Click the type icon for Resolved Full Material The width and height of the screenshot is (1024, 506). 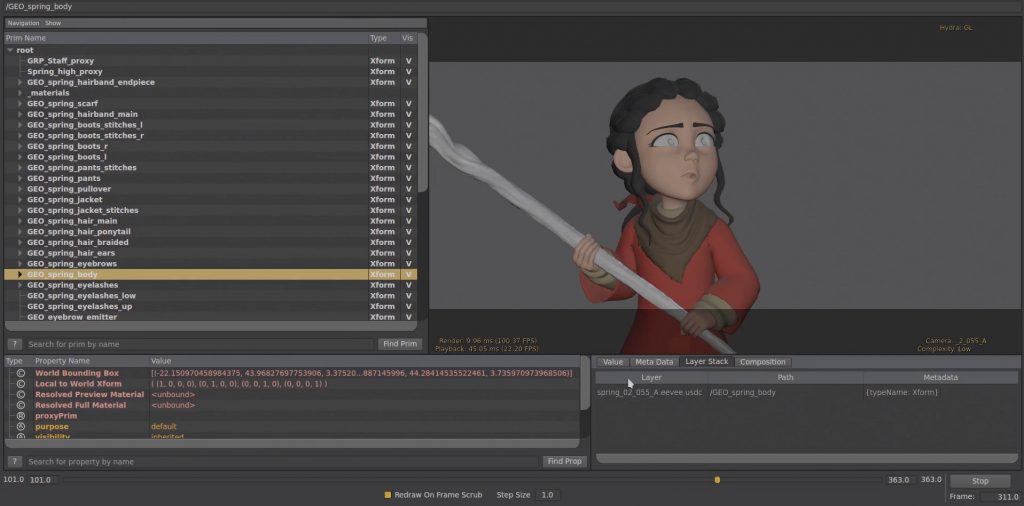20,405
